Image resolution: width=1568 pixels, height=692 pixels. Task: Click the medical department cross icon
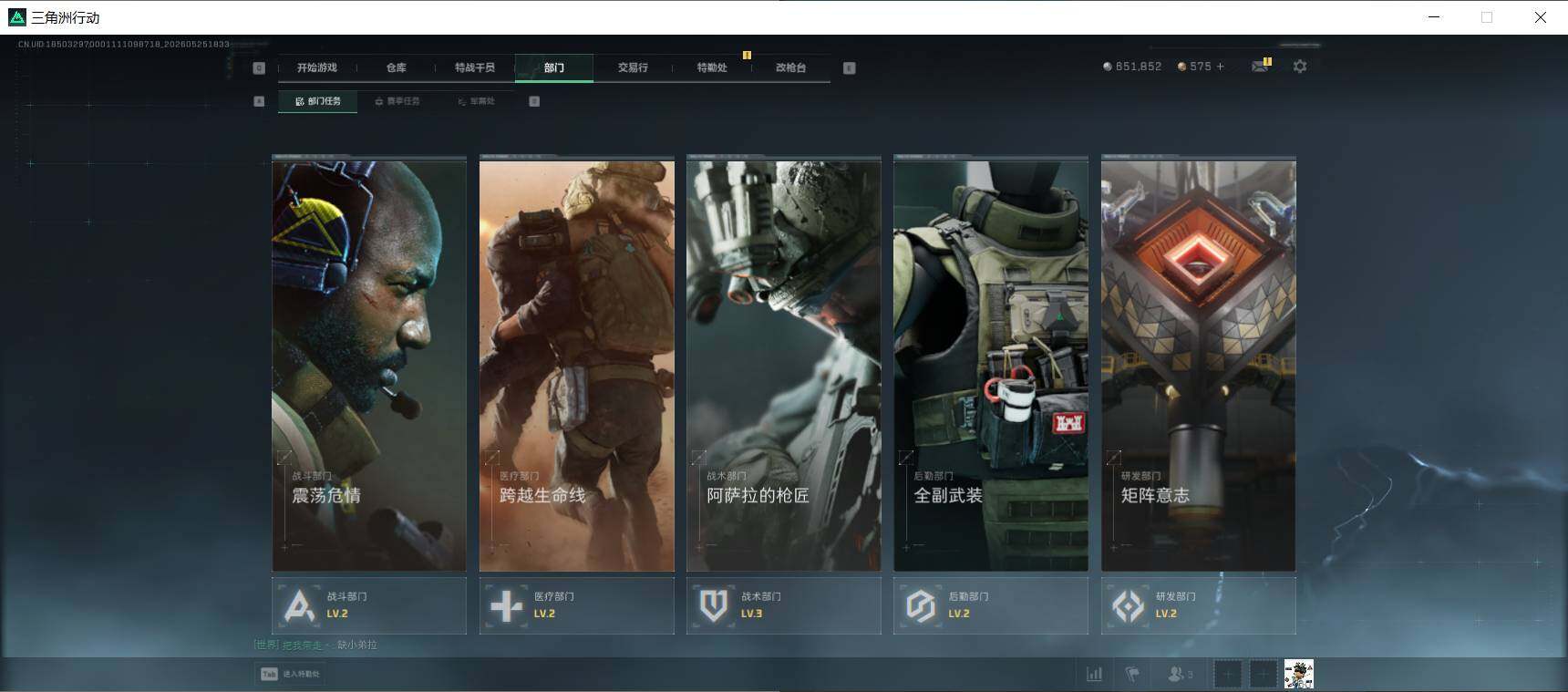click(x=507, y=605)
